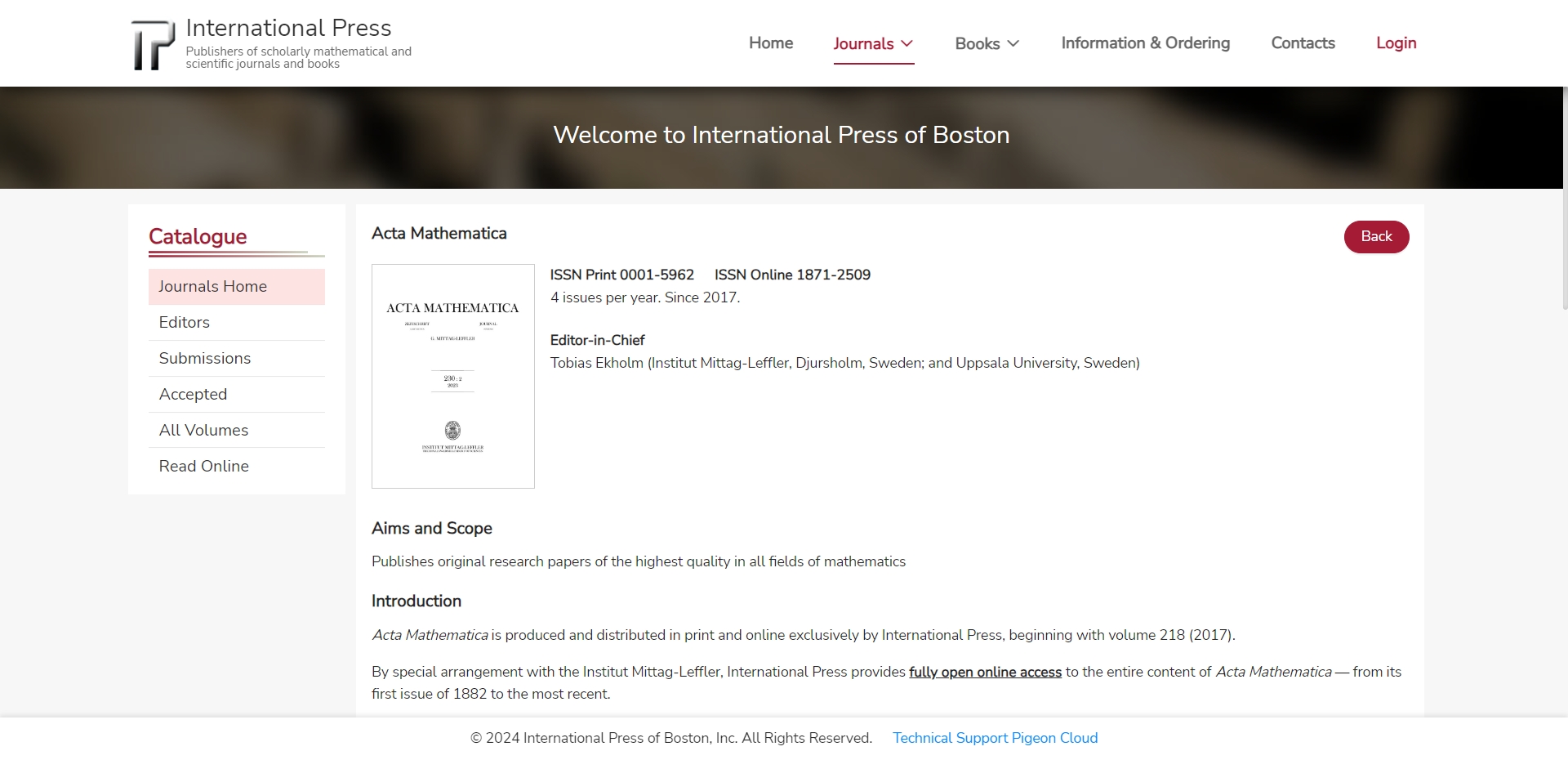Click the ISSN Online 1871-2509 text
This screenshot has height=760, width=1568.
(x=793, y=275)
